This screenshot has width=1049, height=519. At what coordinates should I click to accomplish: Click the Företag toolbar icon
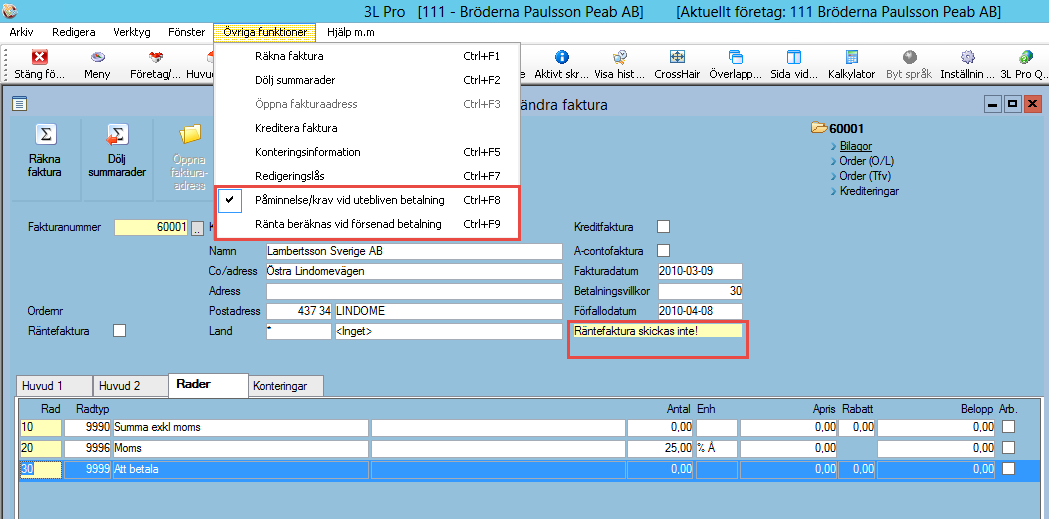pyautogui.click(x=156, y=58)
